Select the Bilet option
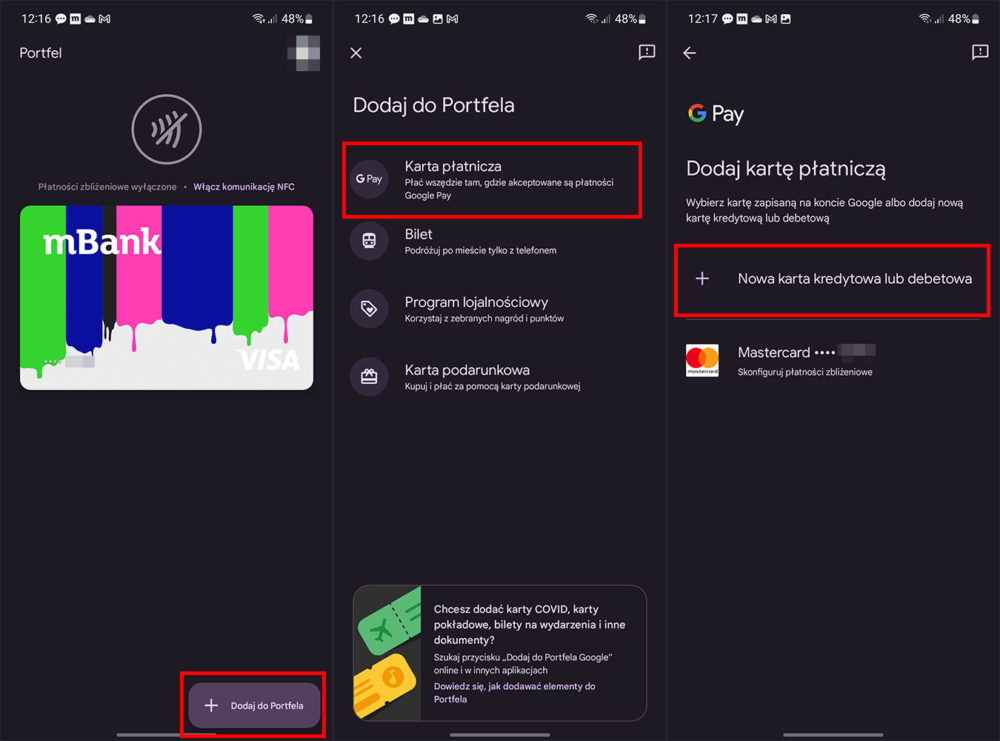The image size is (1000, 741). [499, 241]
